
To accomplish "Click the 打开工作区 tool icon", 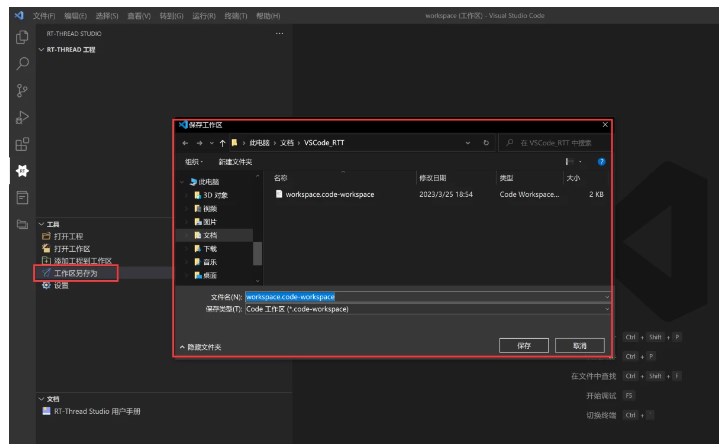I will pyautogui.click(x=46, y=249).
